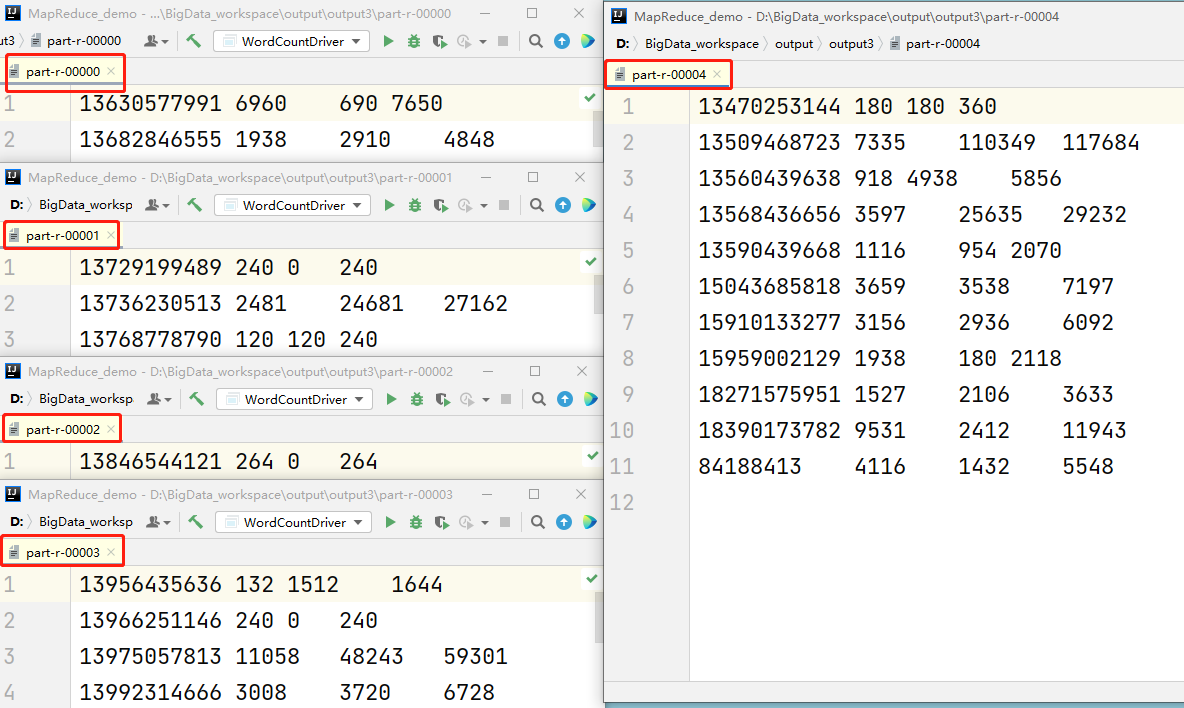
Task: Expand profiler run options arrow in part-r-00000 window
Action: coord(483,42)
